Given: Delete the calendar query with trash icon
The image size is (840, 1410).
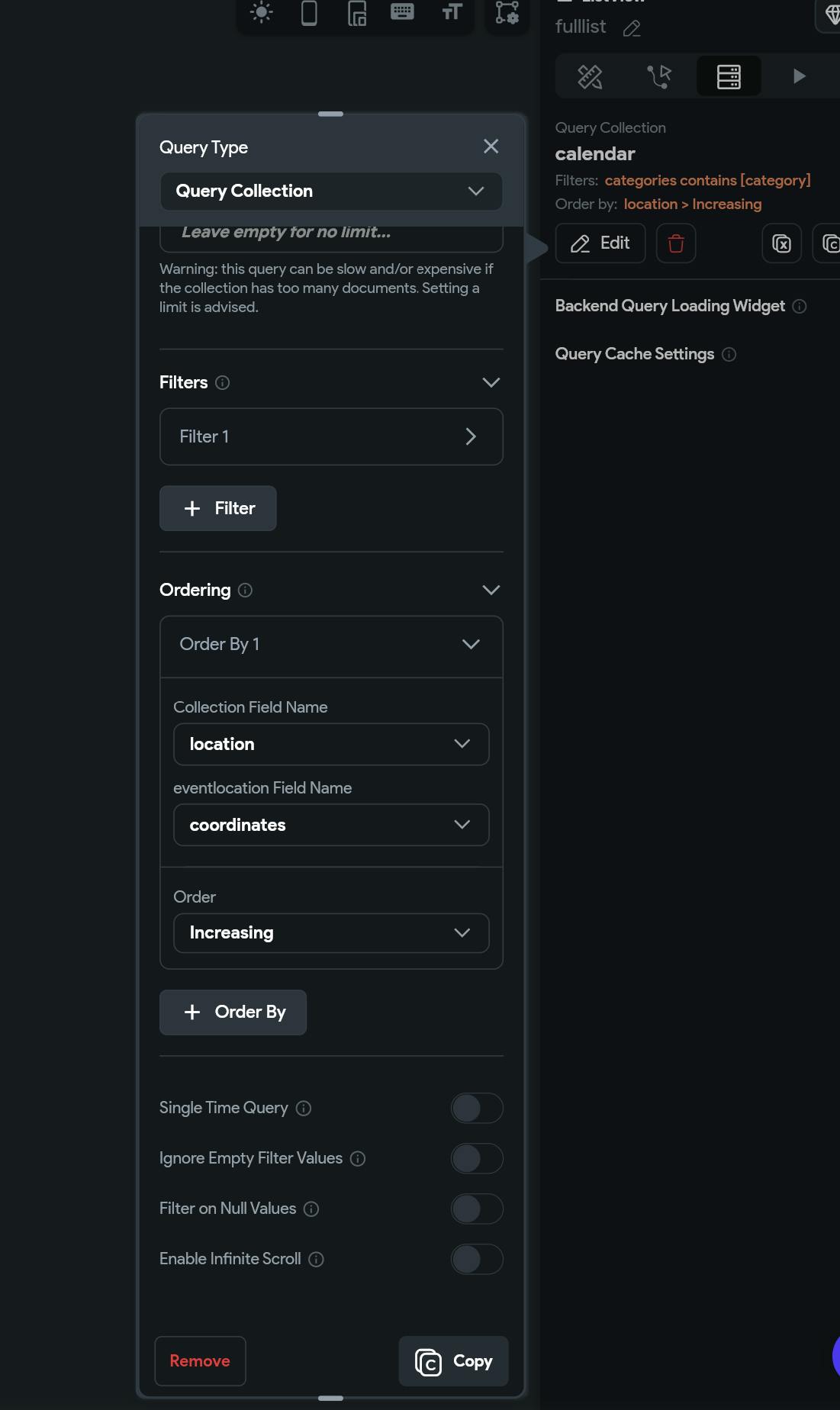Looking at the screenshot, I should 676,243.
